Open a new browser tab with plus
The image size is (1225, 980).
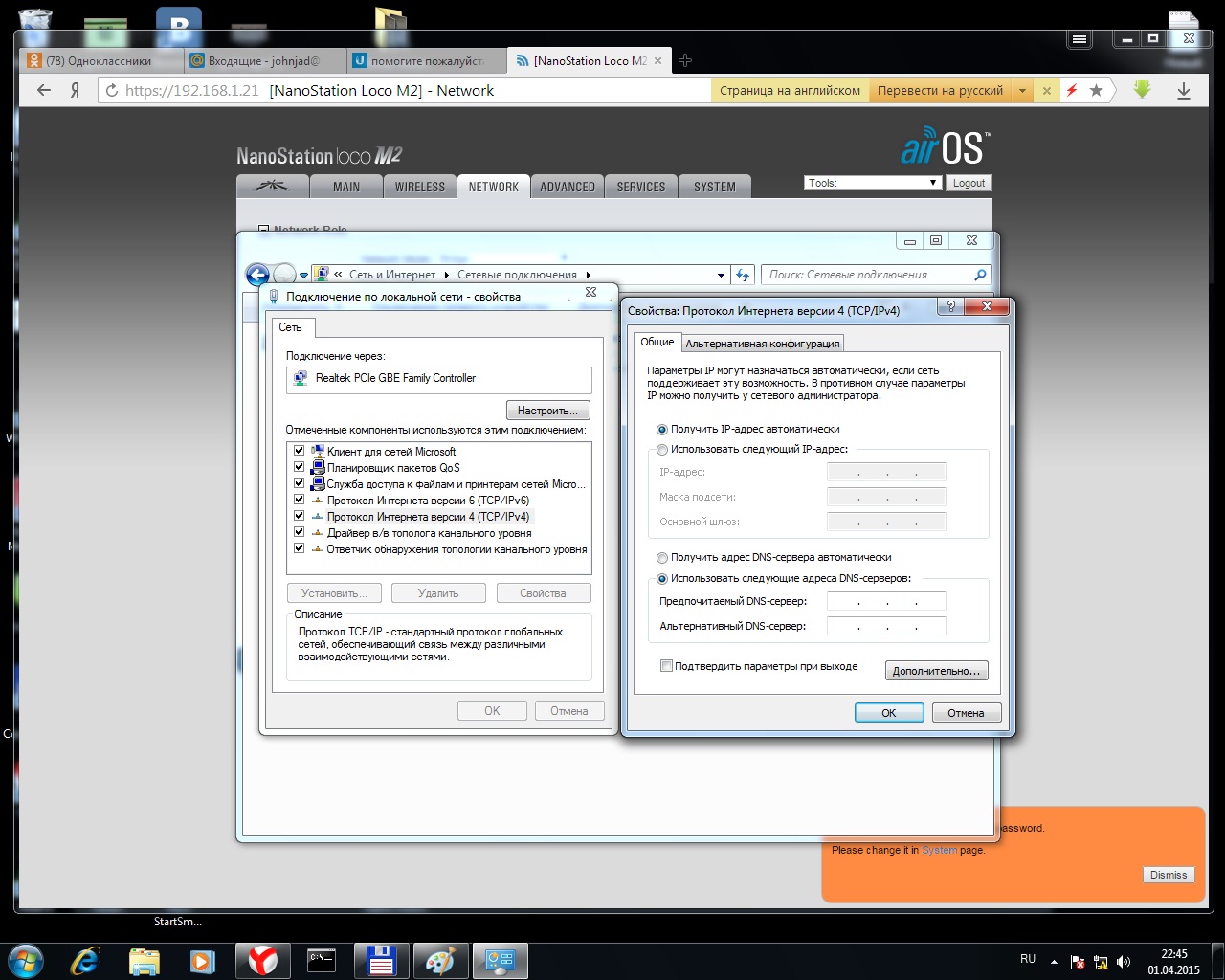click(685, 60)
